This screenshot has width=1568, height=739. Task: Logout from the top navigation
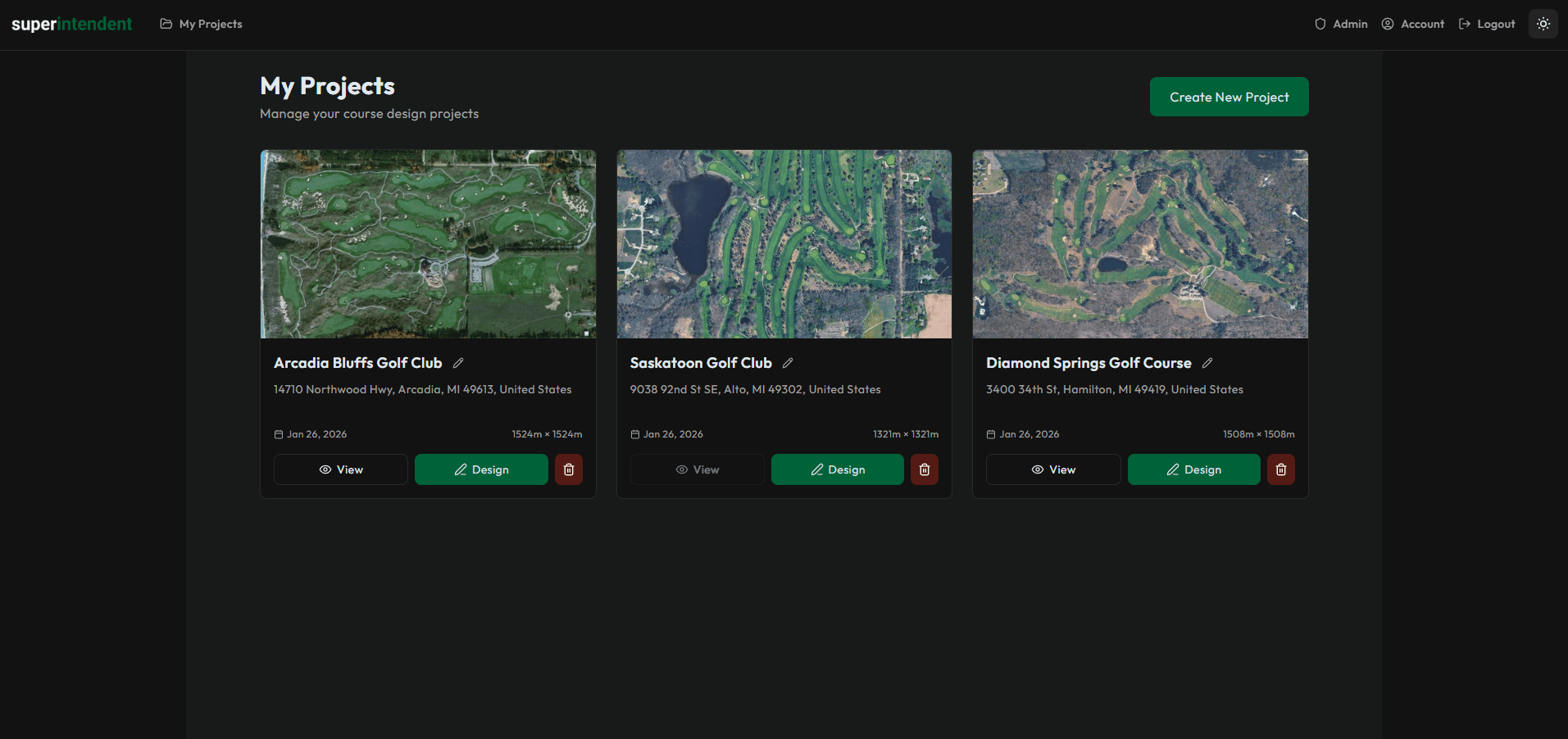click(1494, 24)
